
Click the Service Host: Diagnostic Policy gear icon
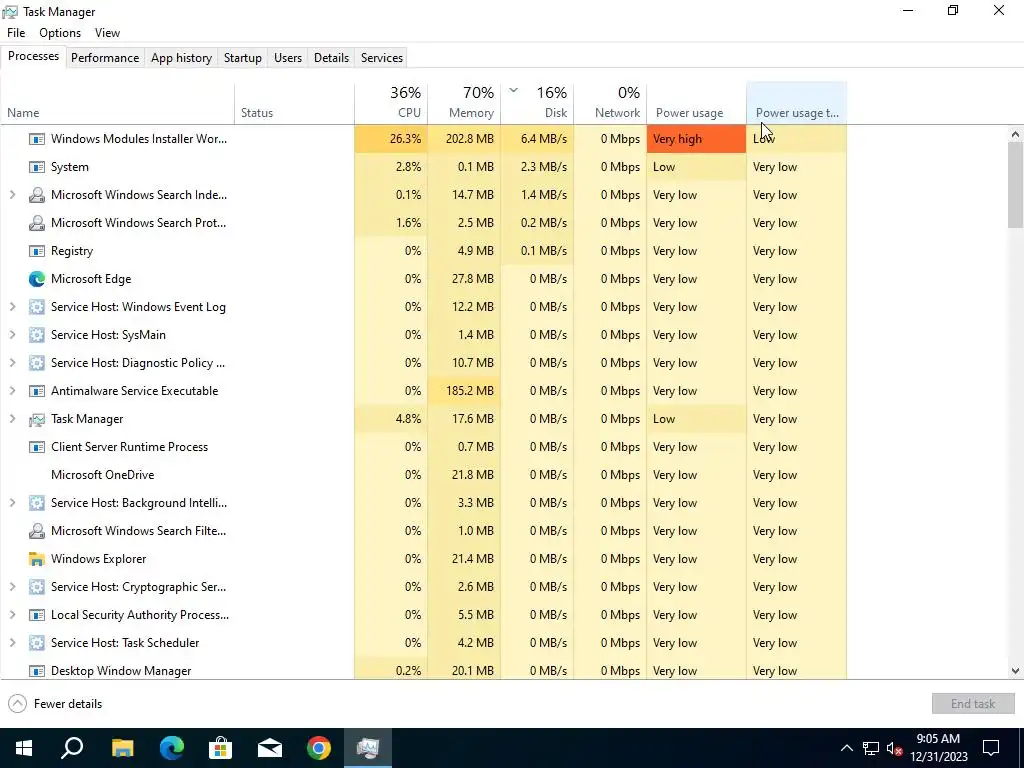(x=37, y=363)
